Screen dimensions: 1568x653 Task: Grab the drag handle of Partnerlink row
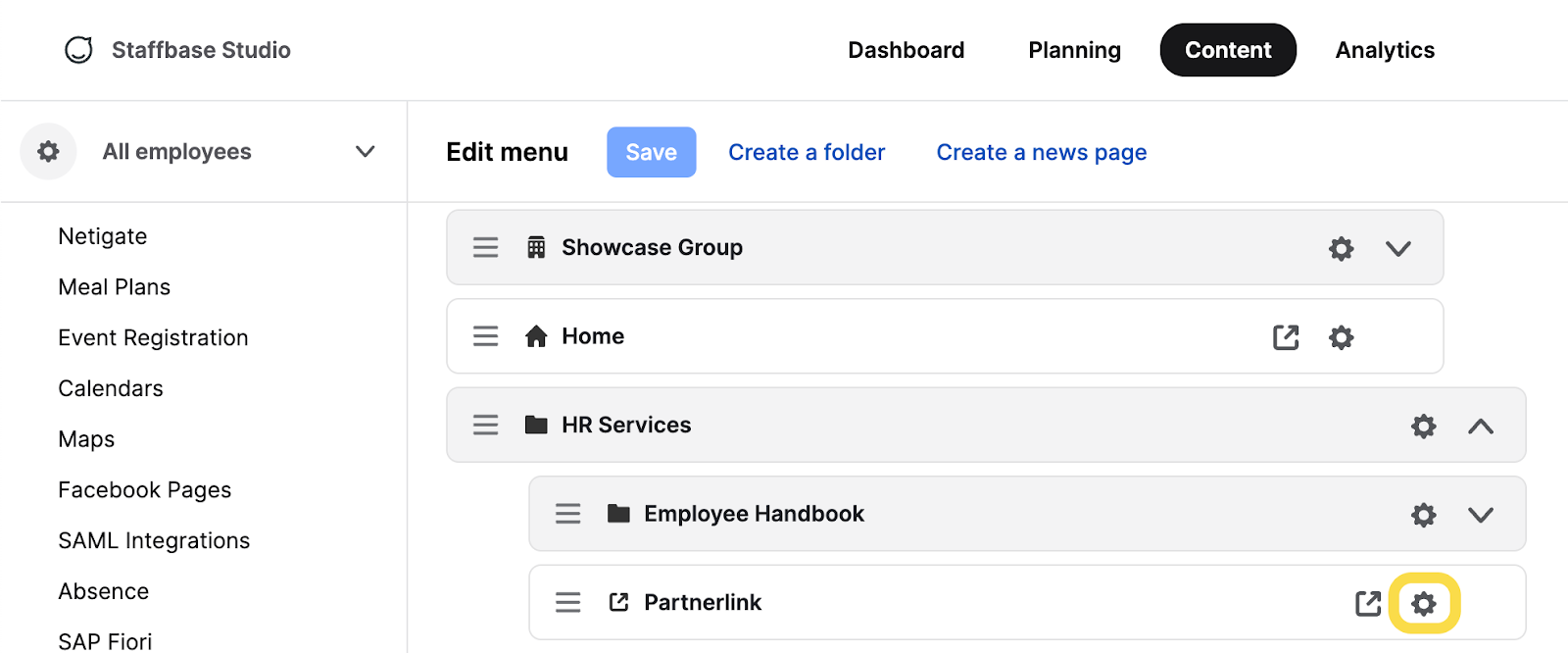click(x=568, y=602)
